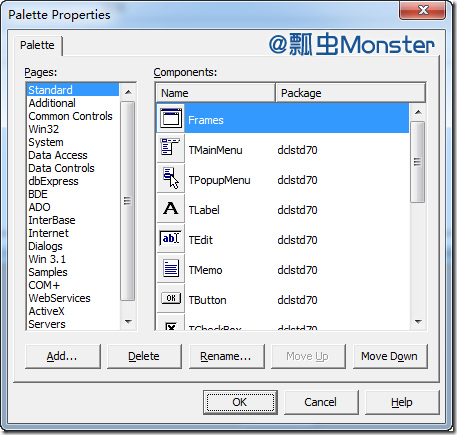Select the Data Controls page
This screenshot has width=457, height=435.
pos(61,168)
